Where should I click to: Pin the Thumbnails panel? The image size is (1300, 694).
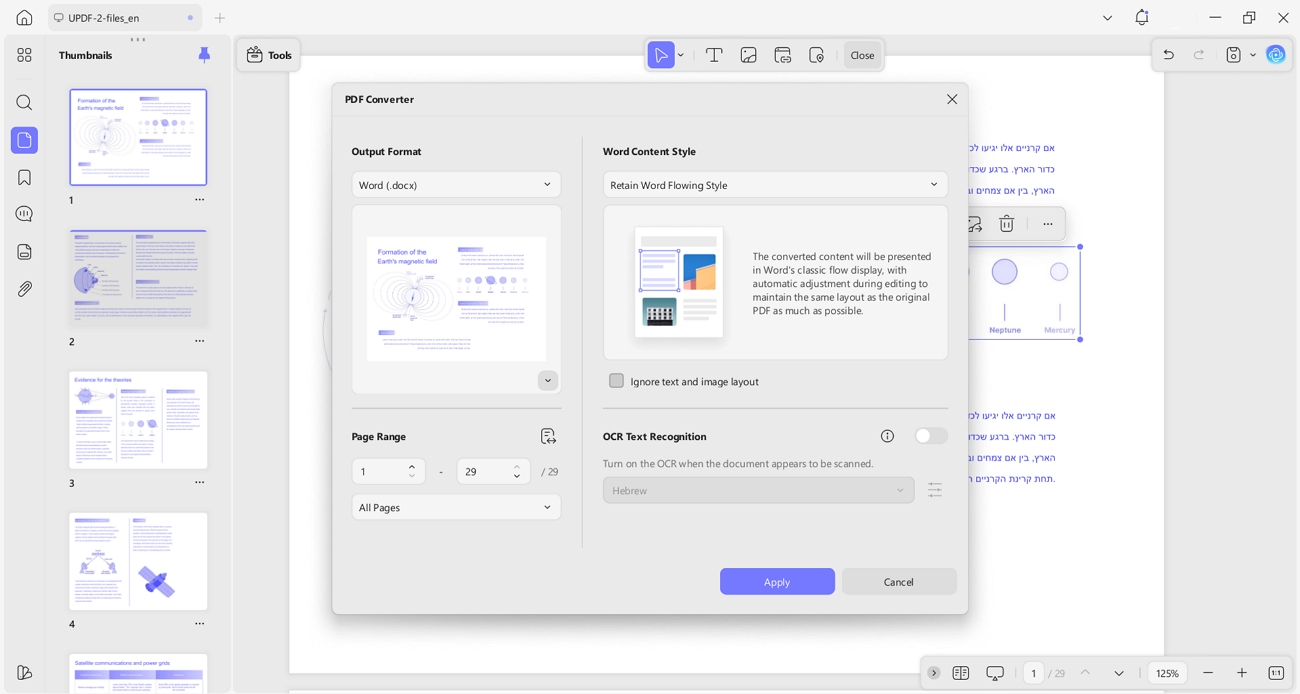(204, 55)
